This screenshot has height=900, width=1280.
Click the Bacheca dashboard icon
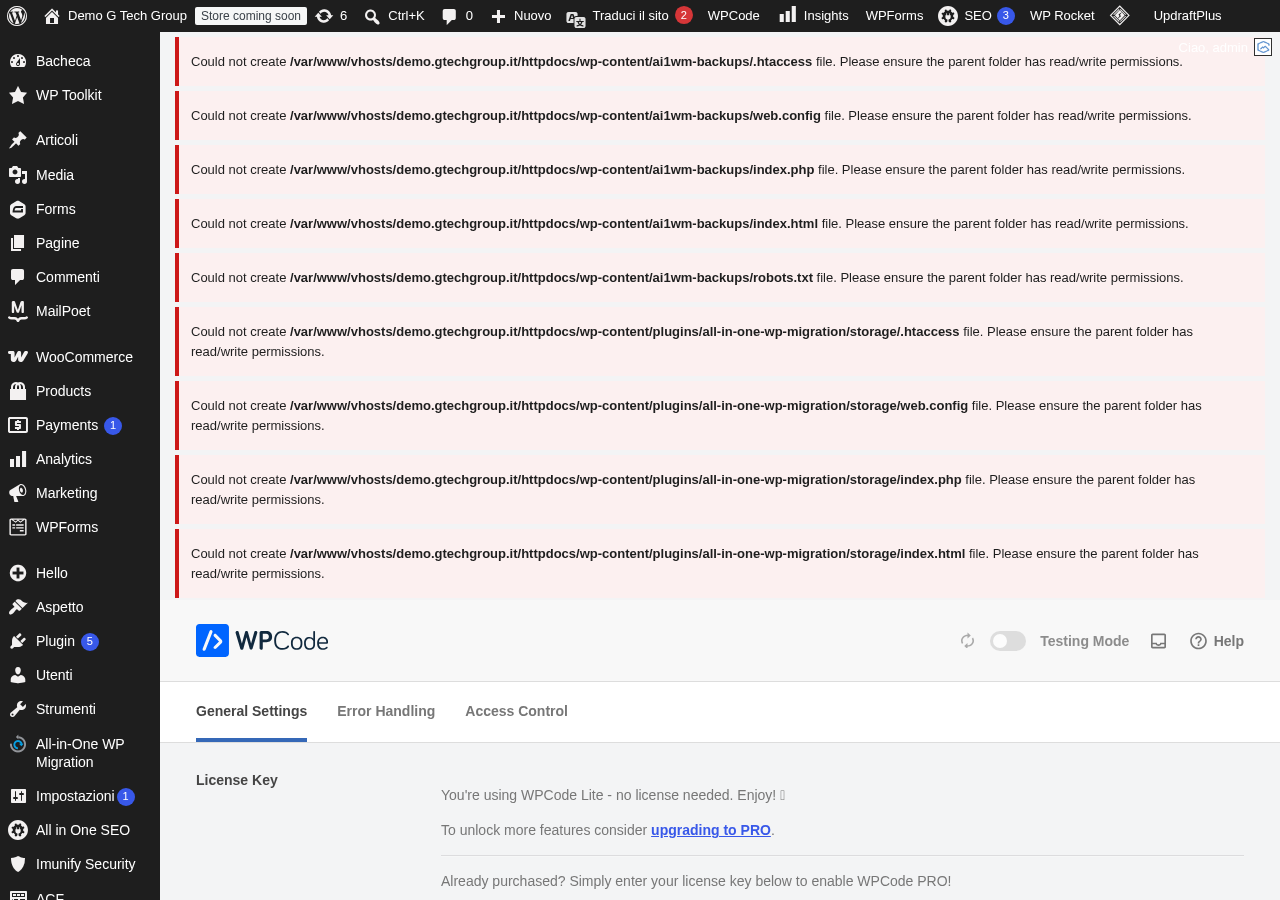[x=18, y=61]
